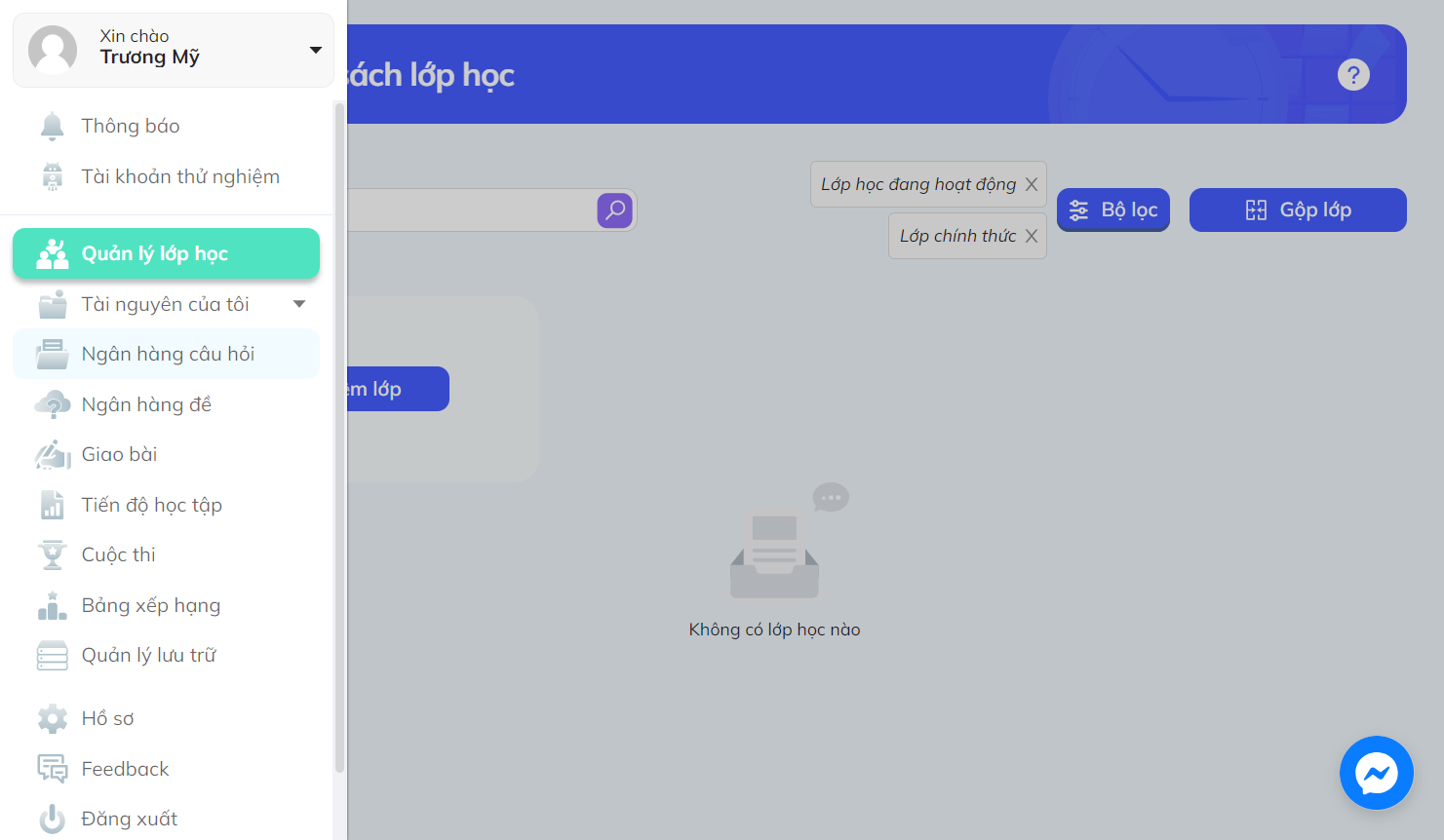Click the Tài khoản thử nghiệm robot icon

click(53, 176)
